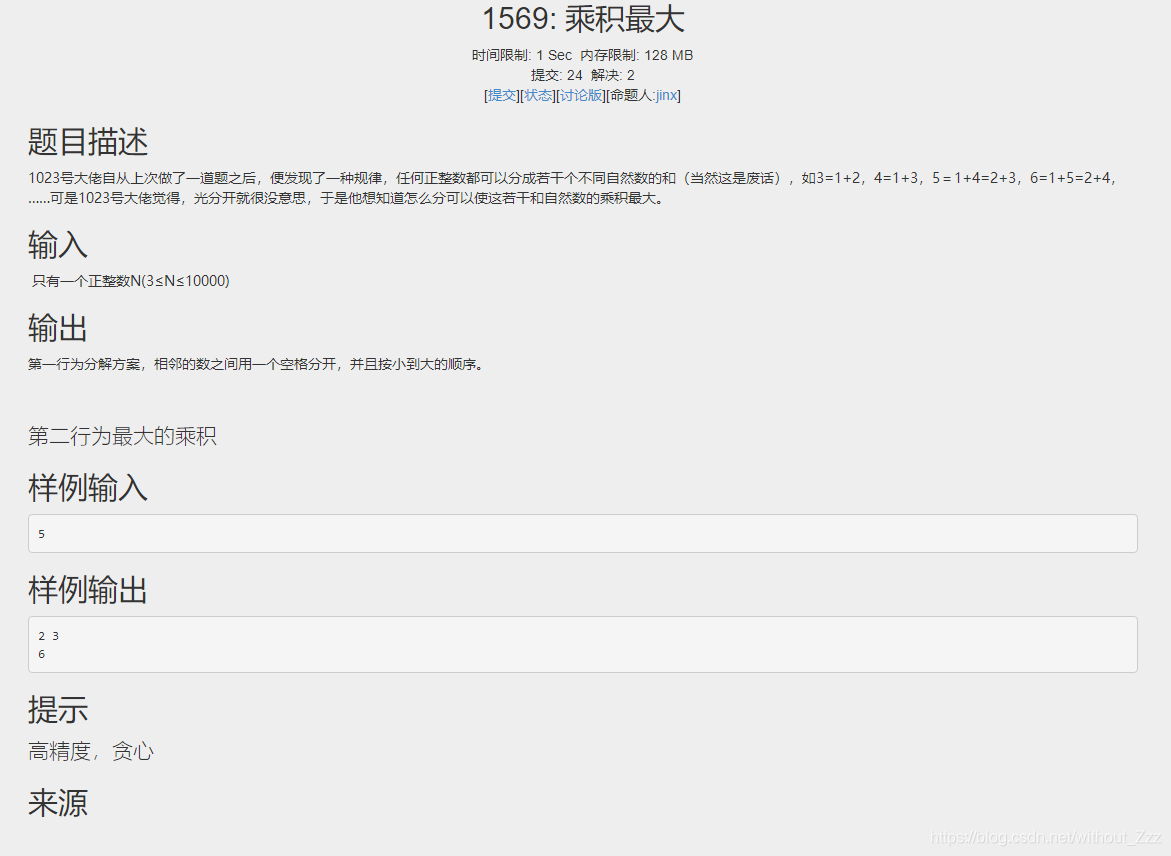Open the 讨论版 discussion board link
Viewport: 1171px width, 856px height.
tap(581, 96)
